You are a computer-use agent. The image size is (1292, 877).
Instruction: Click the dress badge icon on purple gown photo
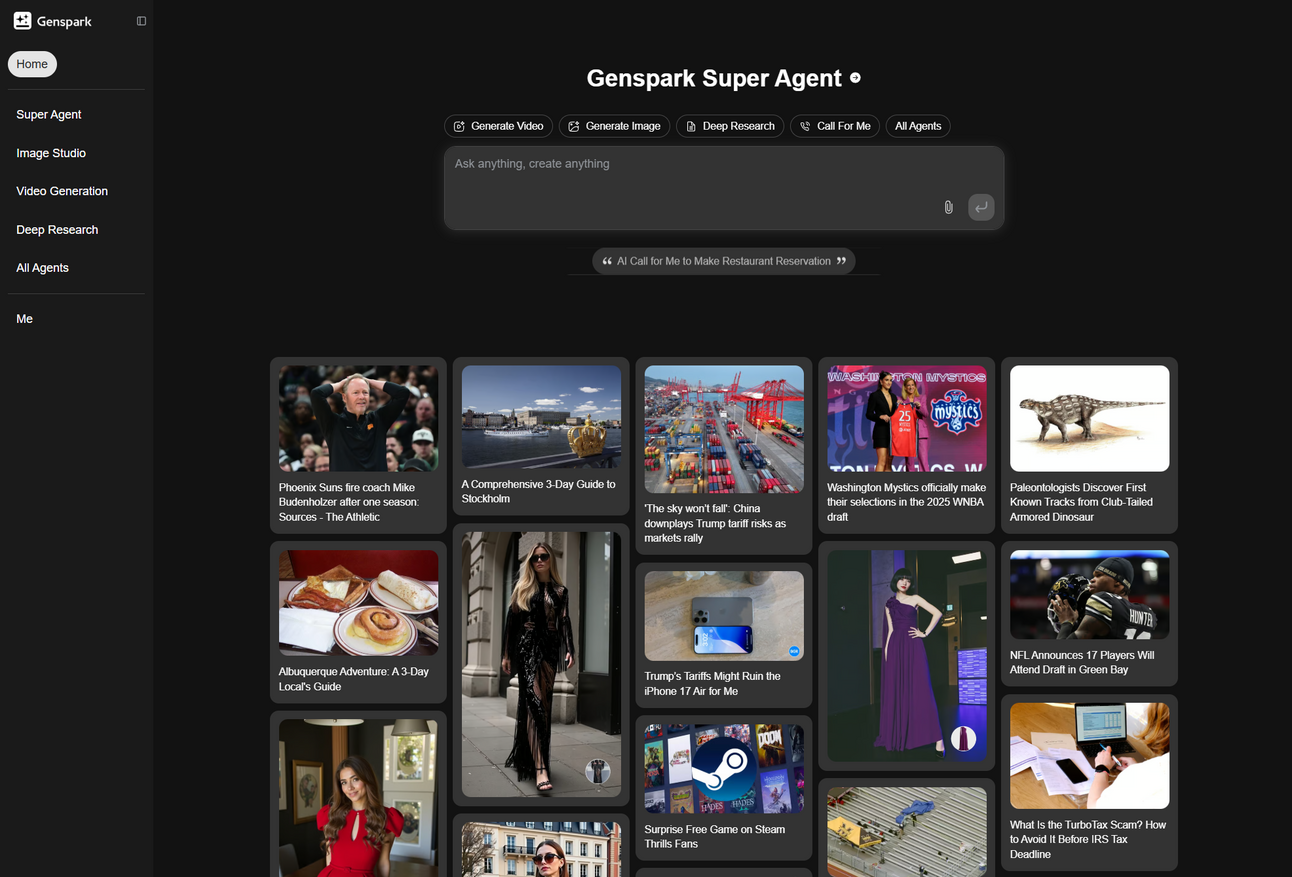[963, 739]
